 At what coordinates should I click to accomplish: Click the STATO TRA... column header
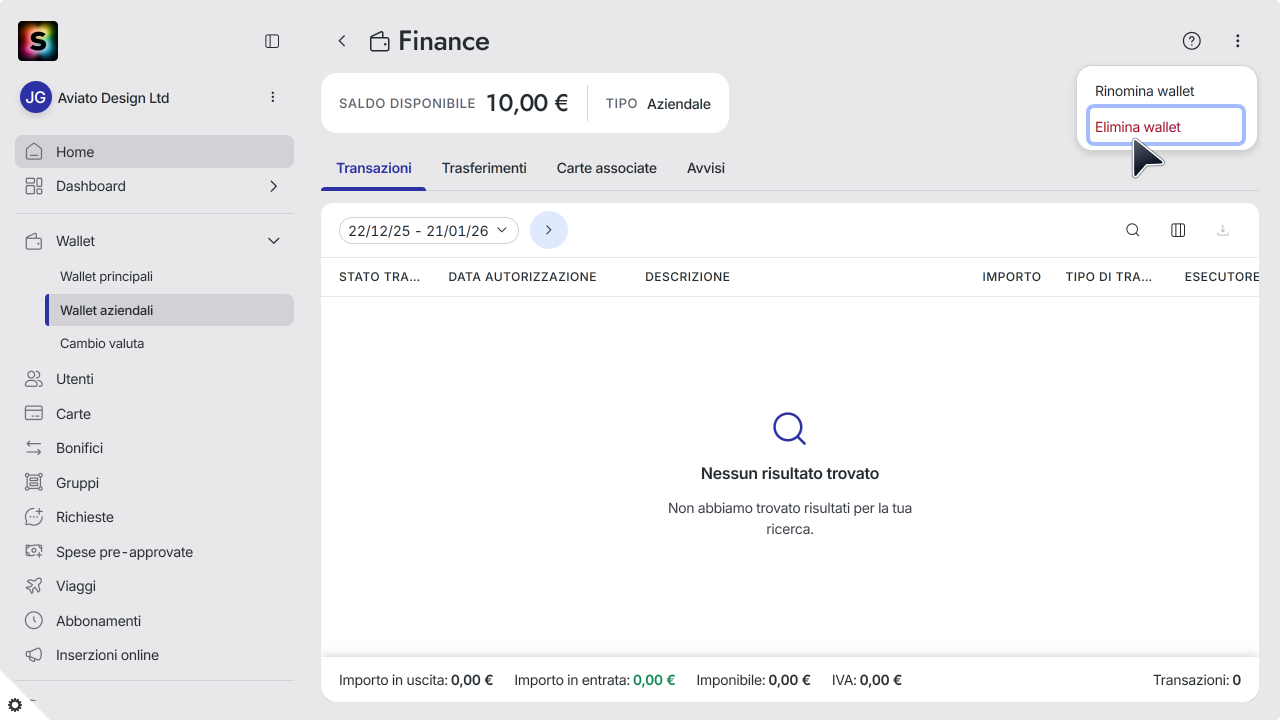(380, 277)
